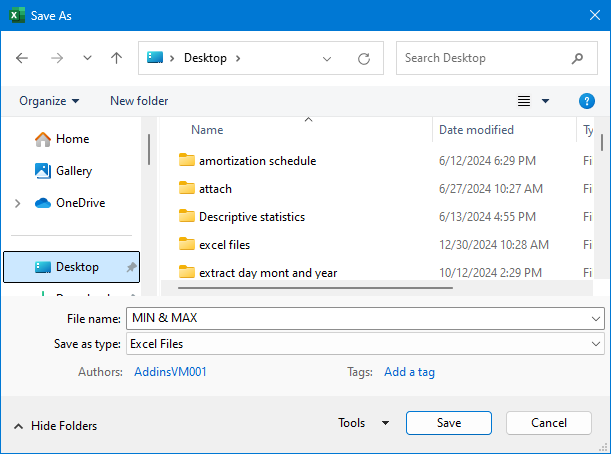Image resolution: width=611 pixels, height=454 pixels.
Task: Expand the OneDrive tree node
Action: point(17,203)
